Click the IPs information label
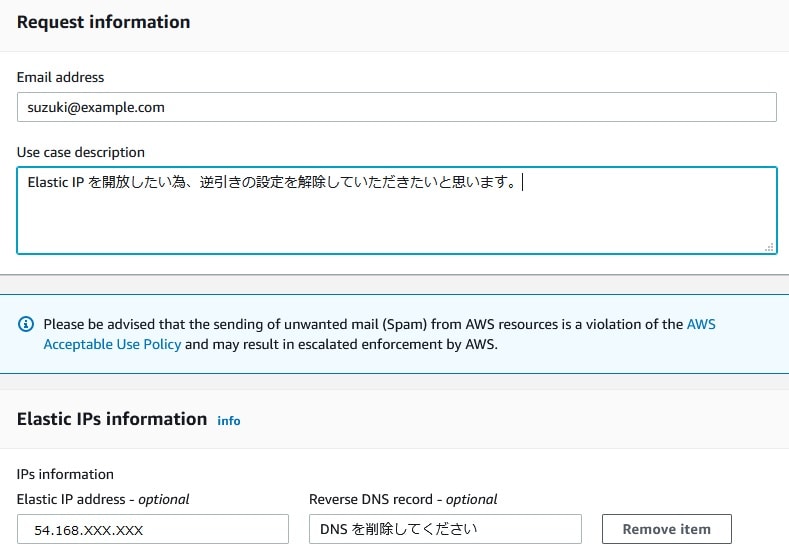This screenshot has height=555, width=789. (65, 474)
